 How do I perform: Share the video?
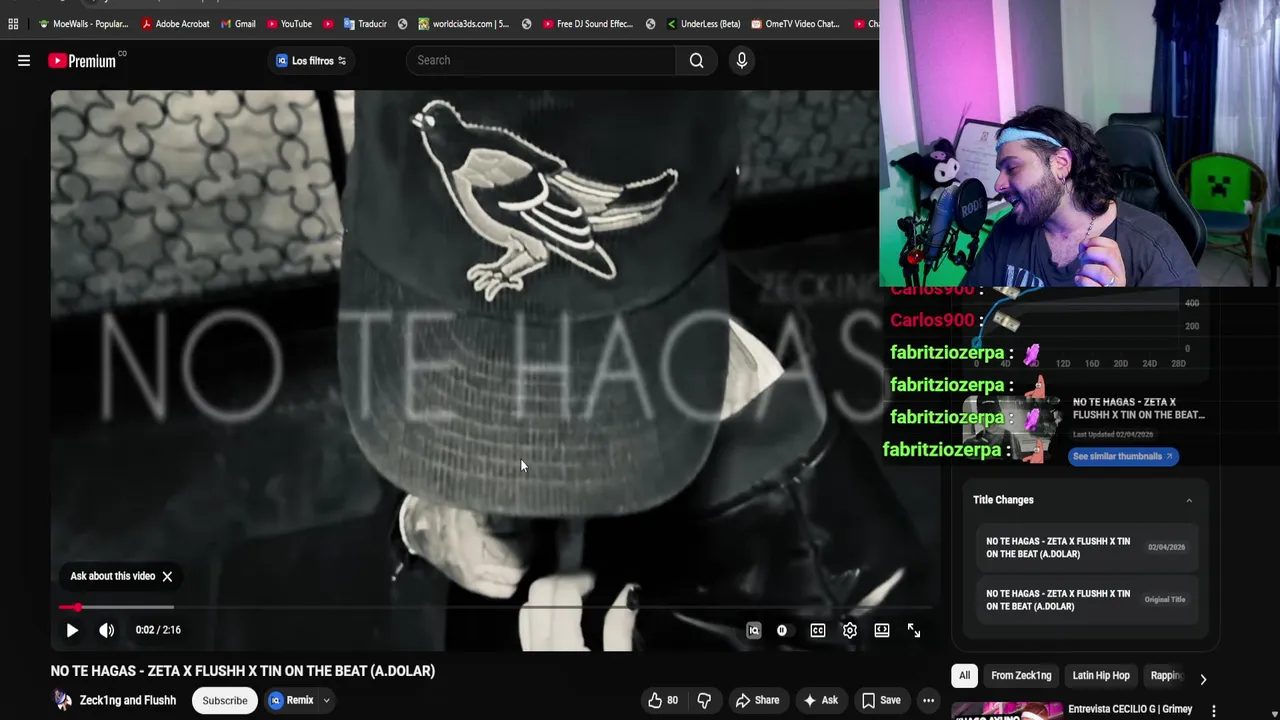click(757, 700)
